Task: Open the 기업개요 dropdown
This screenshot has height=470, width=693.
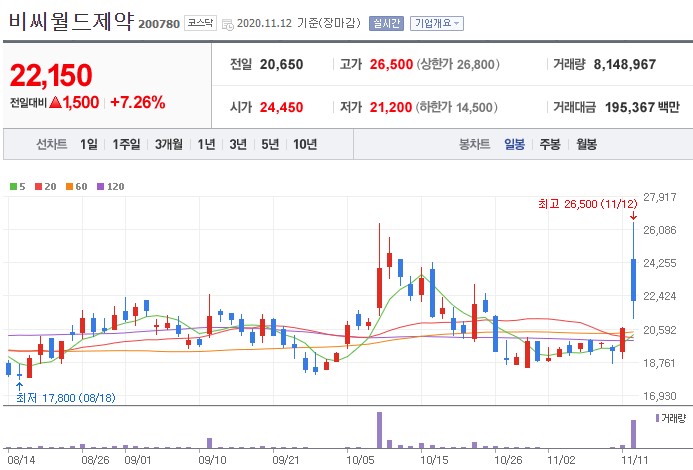Action: click(x=437, y=23)
